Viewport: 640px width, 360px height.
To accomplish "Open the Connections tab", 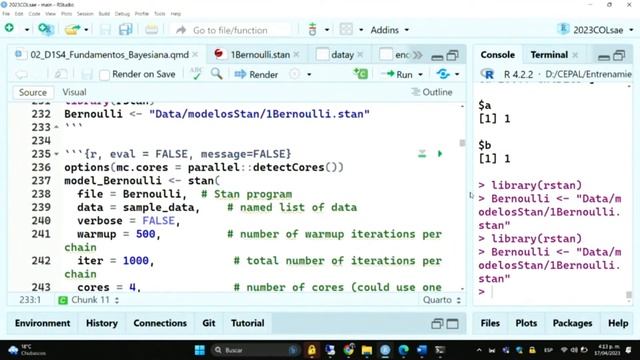I will point(160,323).
